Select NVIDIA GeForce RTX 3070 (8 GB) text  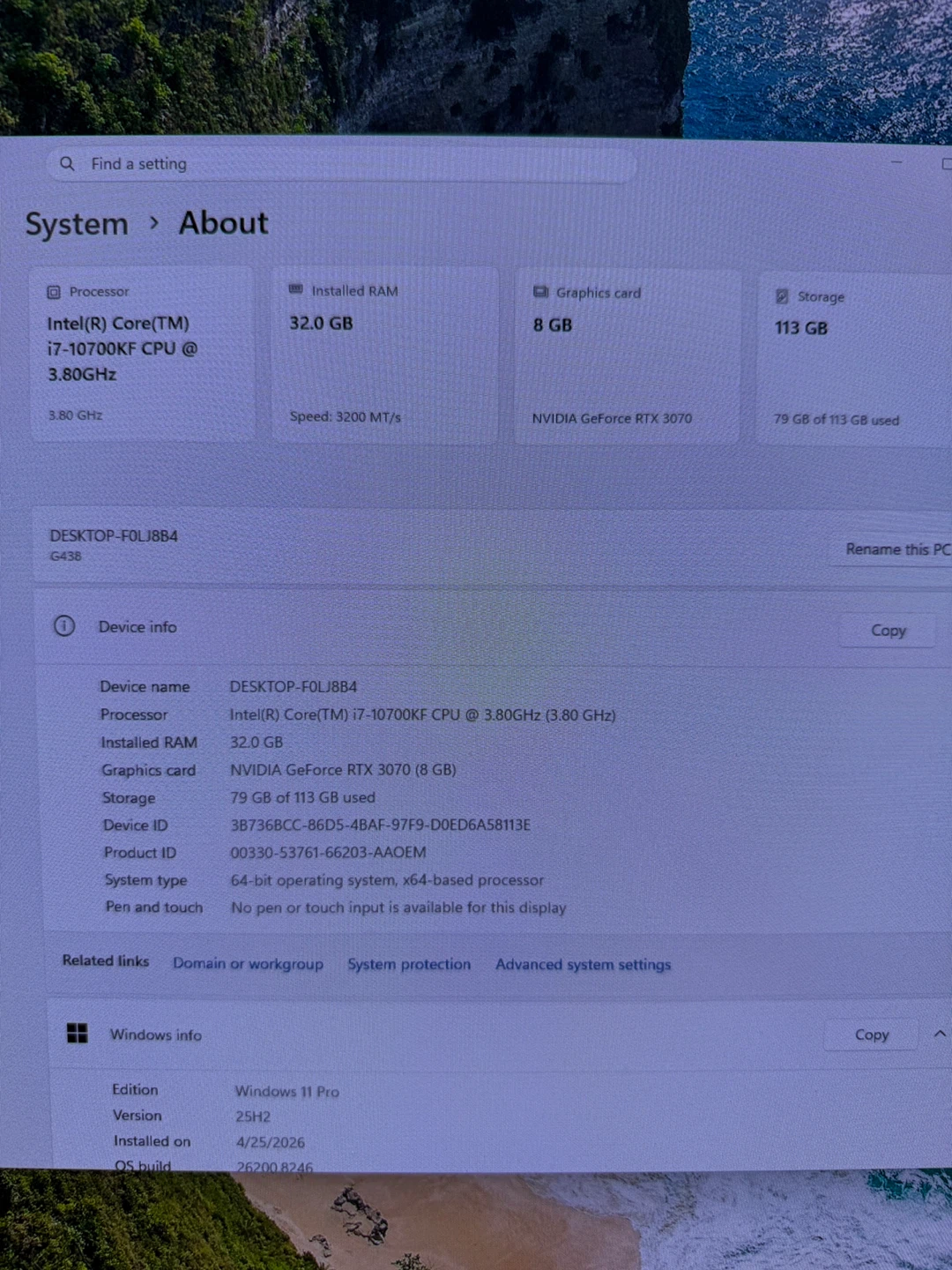[343, 770]
